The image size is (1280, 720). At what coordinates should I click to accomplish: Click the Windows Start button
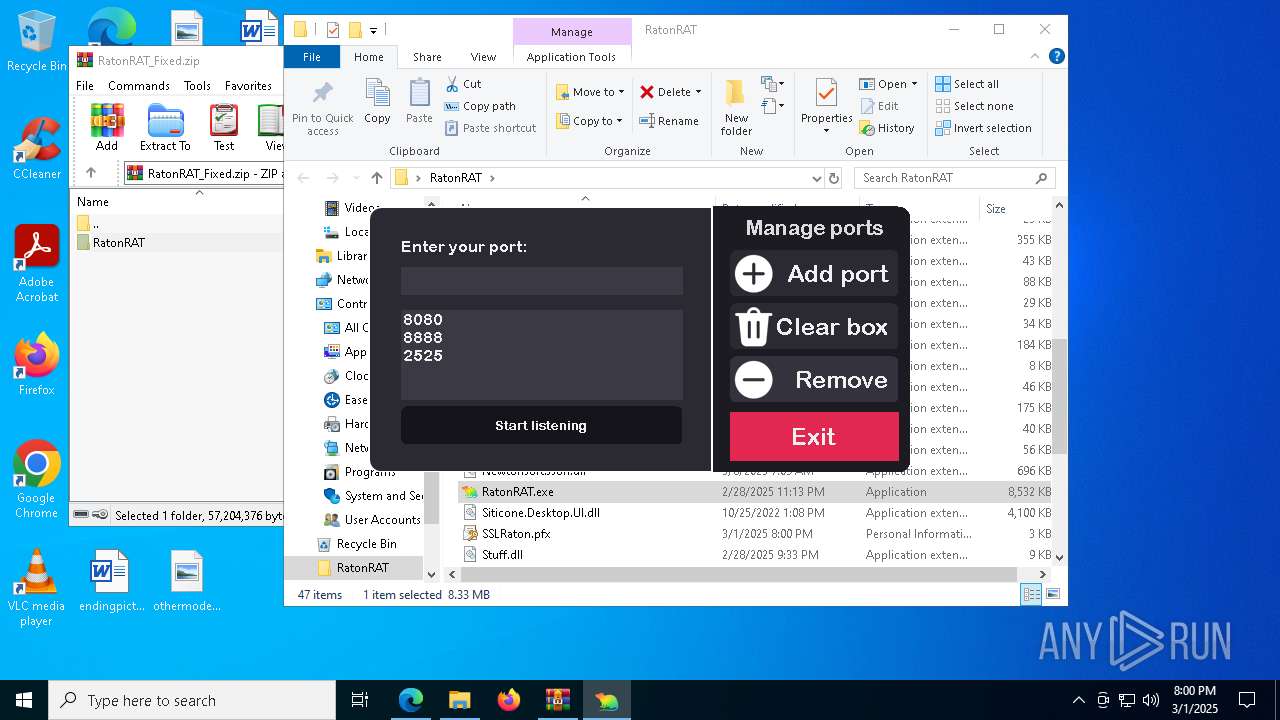(24, 700)
